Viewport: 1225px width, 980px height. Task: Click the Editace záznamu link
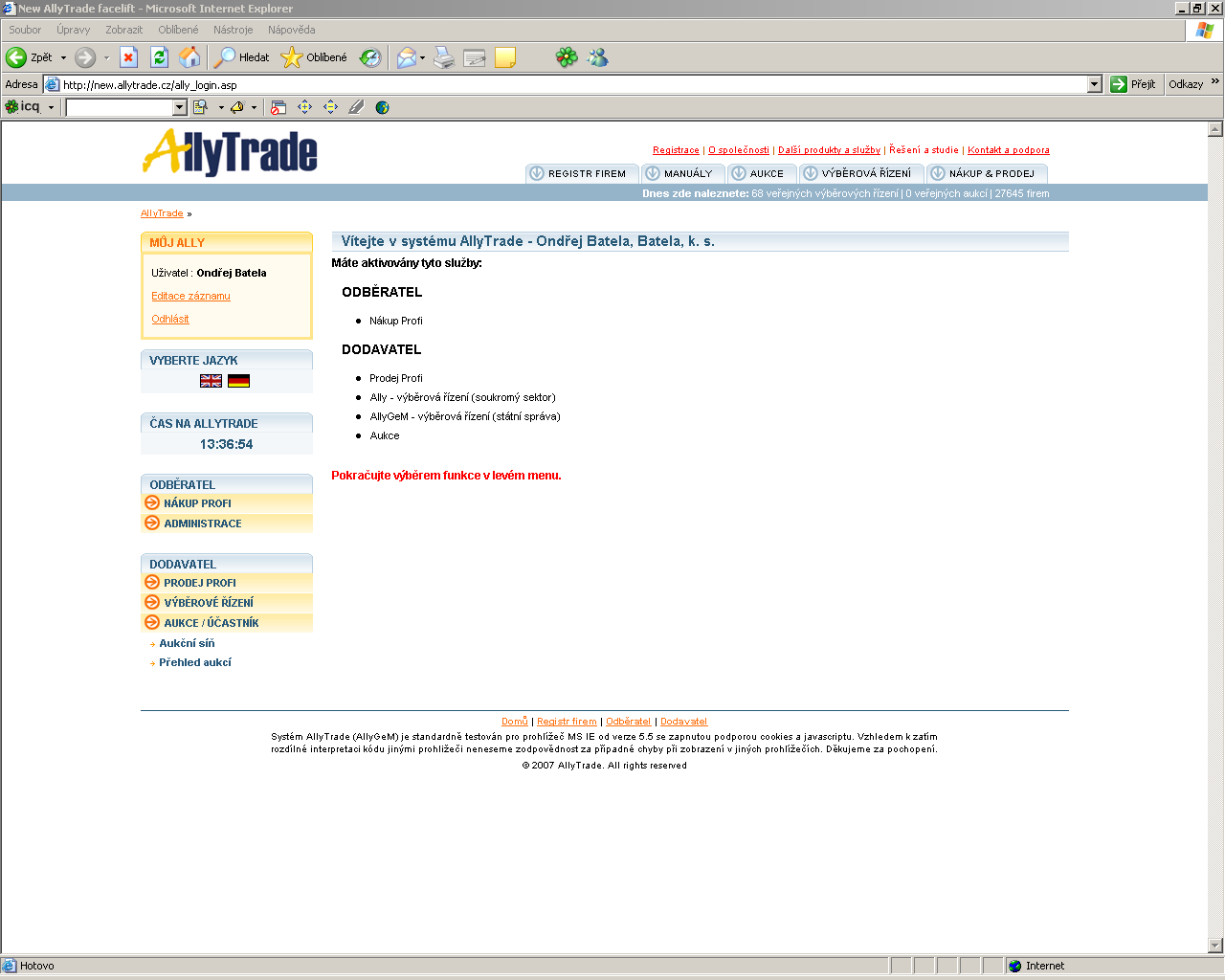190,296
